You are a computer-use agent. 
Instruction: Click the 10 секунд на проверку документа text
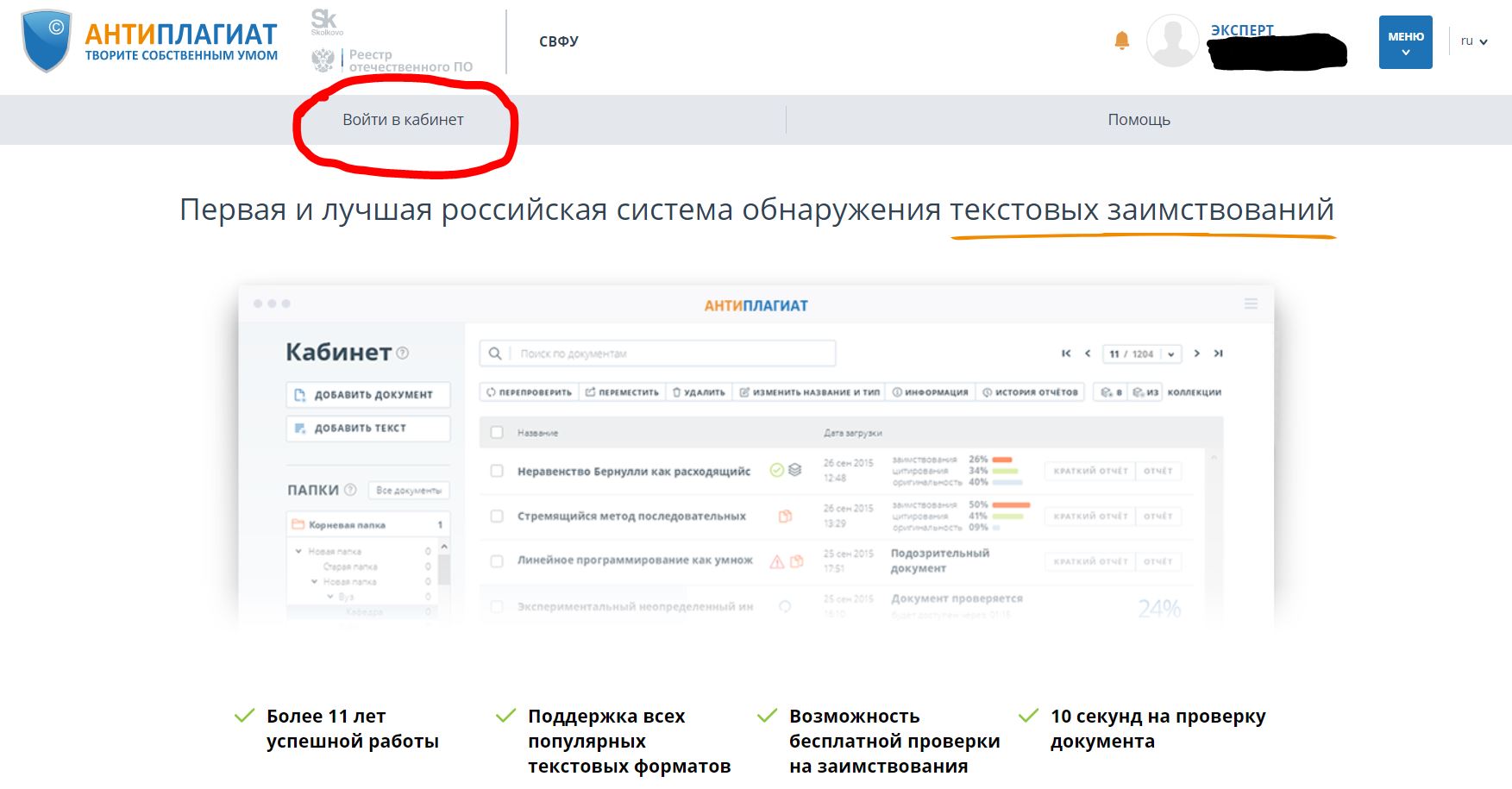click(x=1158, y=729)
